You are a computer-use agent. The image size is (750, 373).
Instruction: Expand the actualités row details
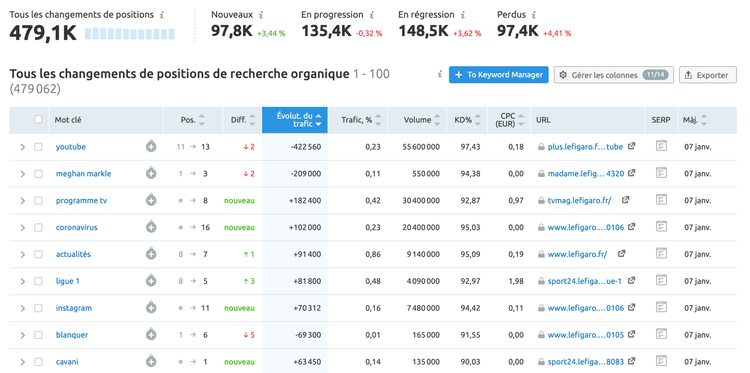pyautogui.click(x=22, y=254)
